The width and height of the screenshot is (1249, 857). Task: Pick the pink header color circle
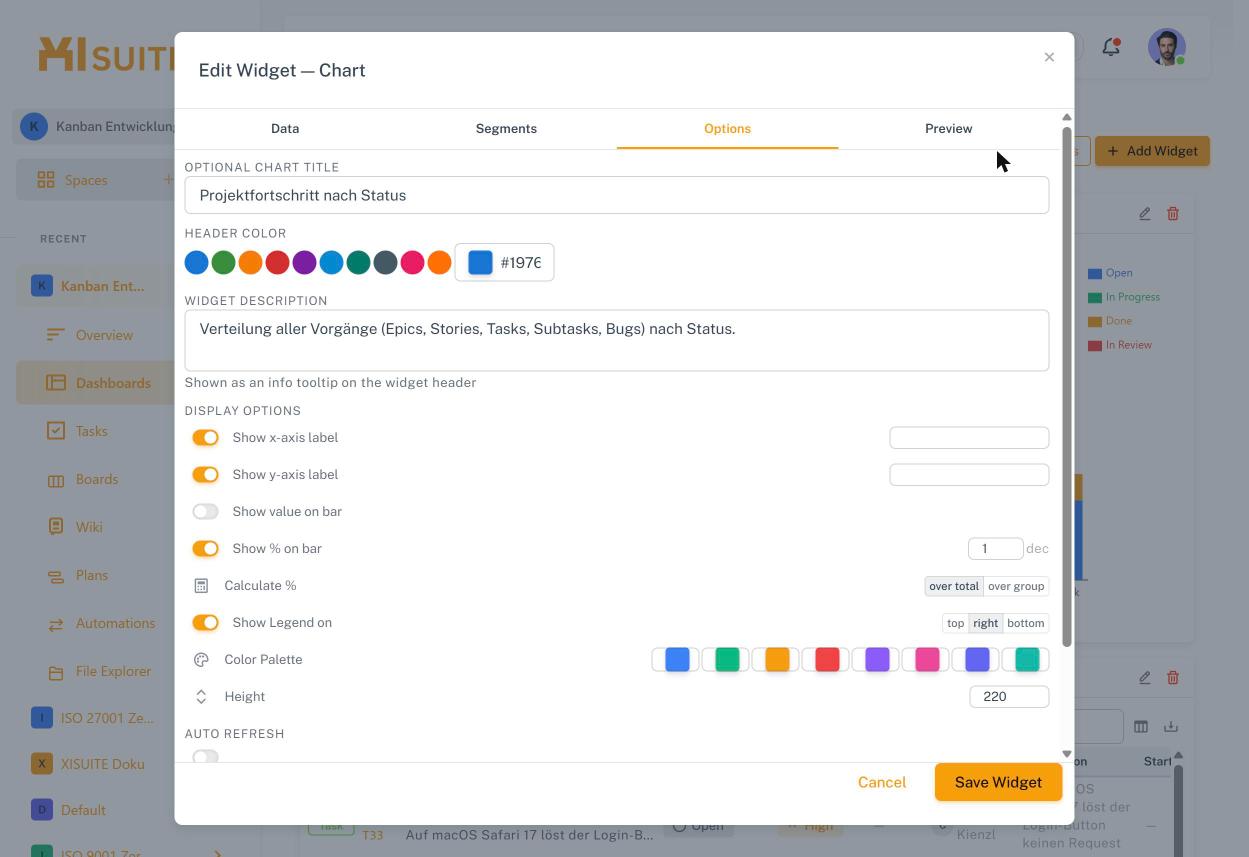click(413, 262)
